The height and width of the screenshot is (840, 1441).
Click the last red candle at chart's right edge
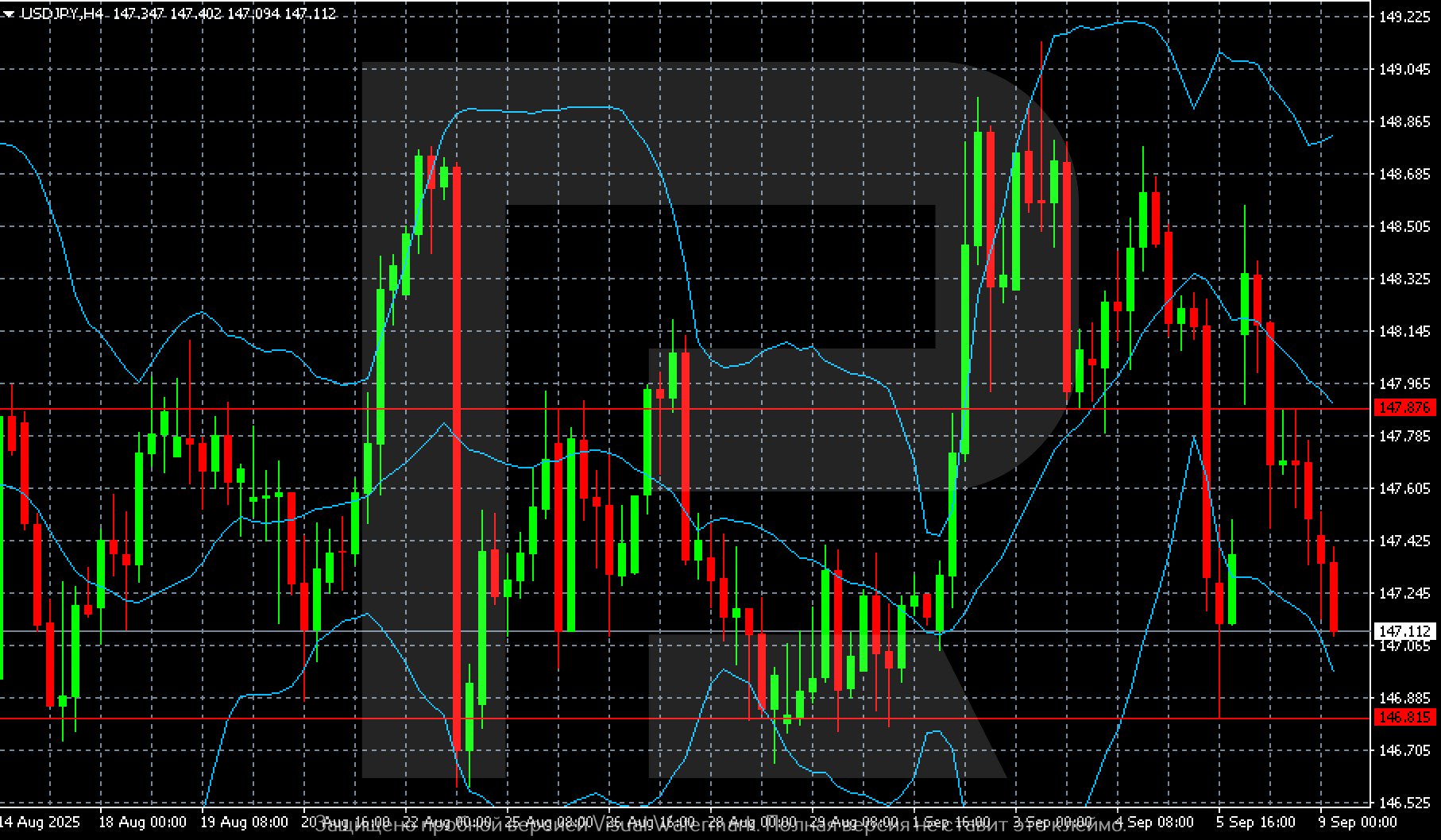tap(1334, 597)
